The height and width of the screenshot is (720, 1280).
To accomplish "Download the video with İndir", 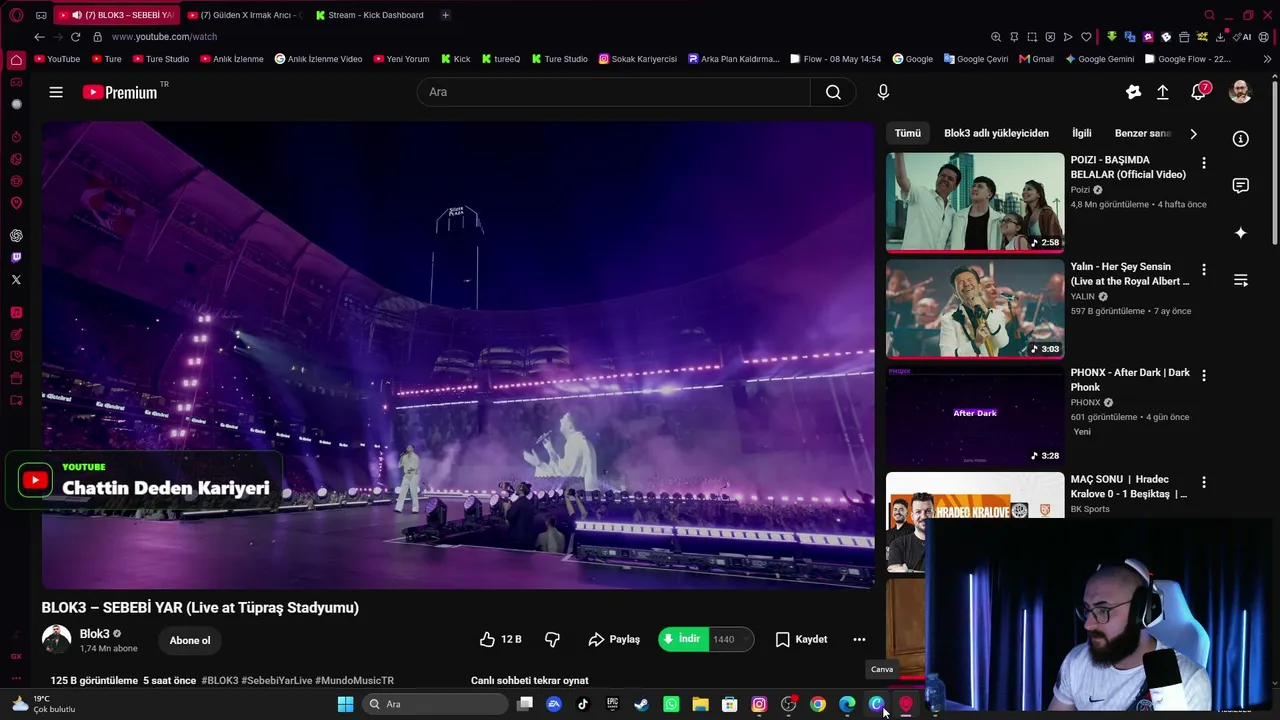I will (683, 639).
